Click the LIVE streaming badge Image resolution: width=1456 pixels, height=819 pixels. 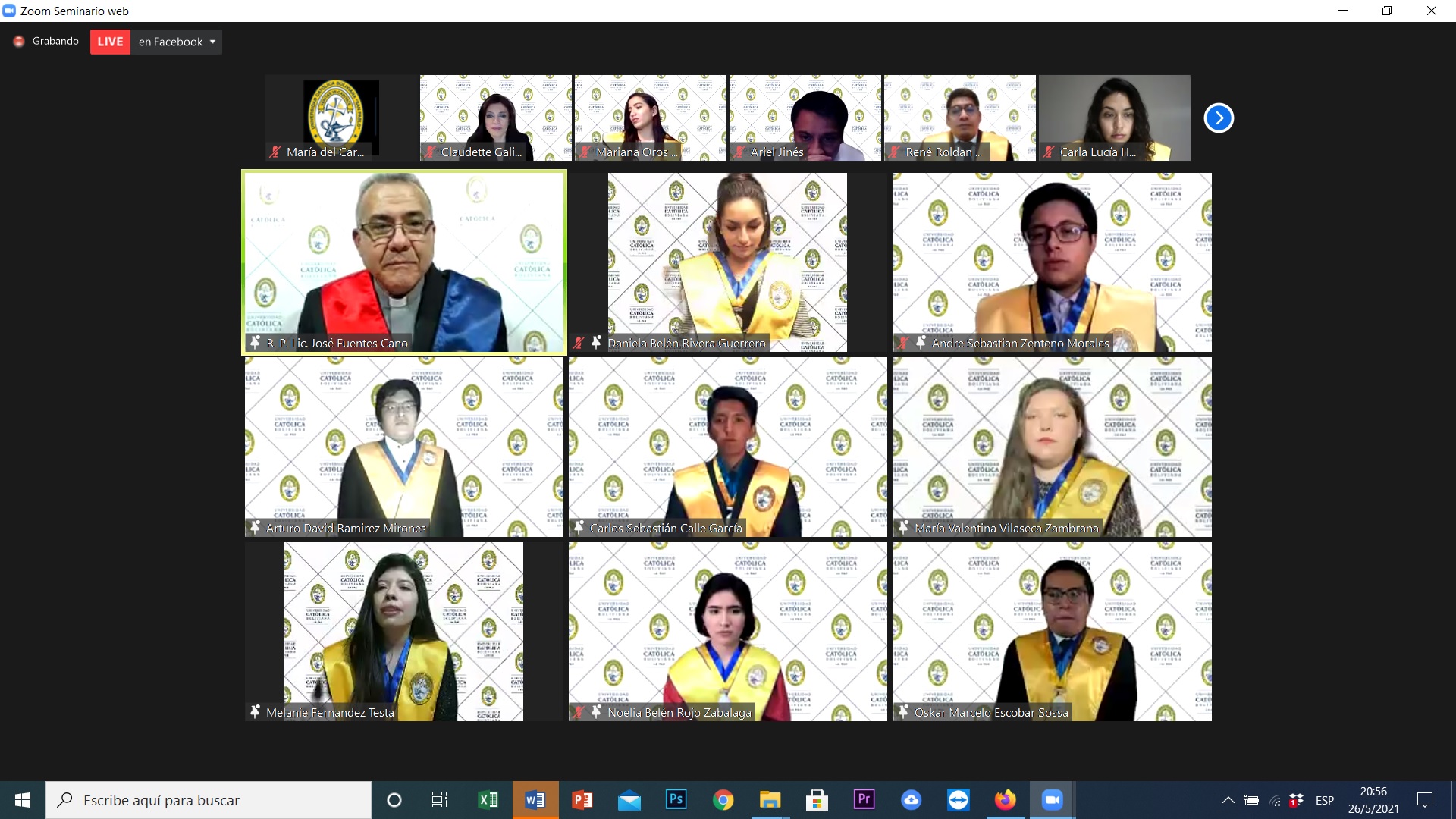pyautogui.click(x=110, y=42)
